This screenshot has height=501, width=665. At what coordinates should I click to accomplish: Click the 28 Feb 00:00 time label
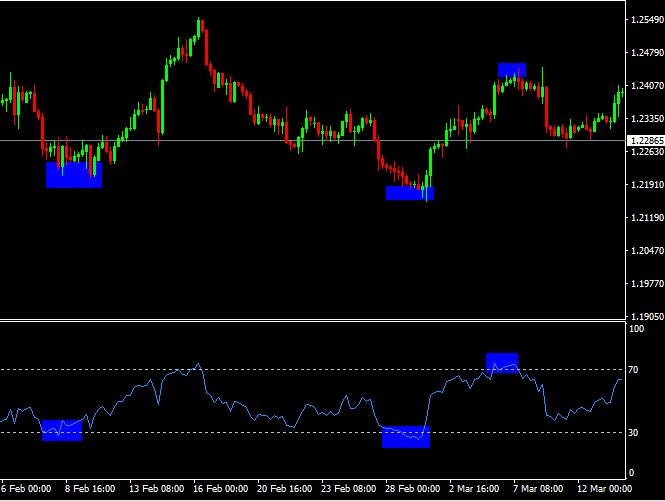click(x=413, y=489)
